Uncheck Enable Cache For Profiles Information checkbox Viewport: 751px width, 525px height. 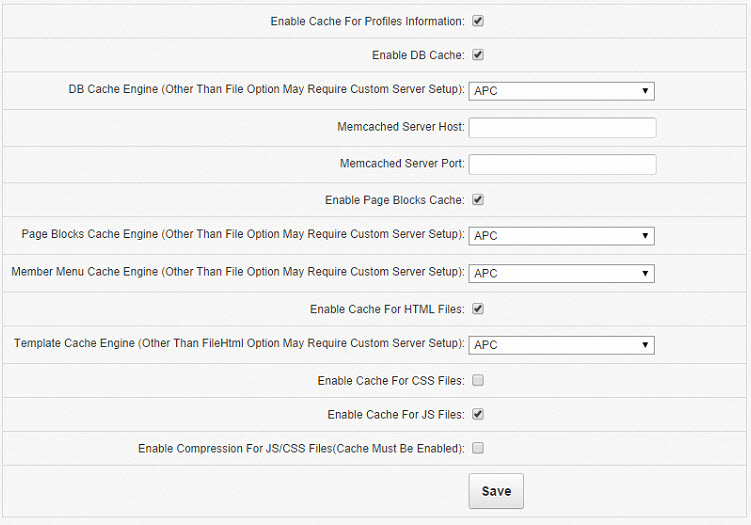click(x=478, y=21)
